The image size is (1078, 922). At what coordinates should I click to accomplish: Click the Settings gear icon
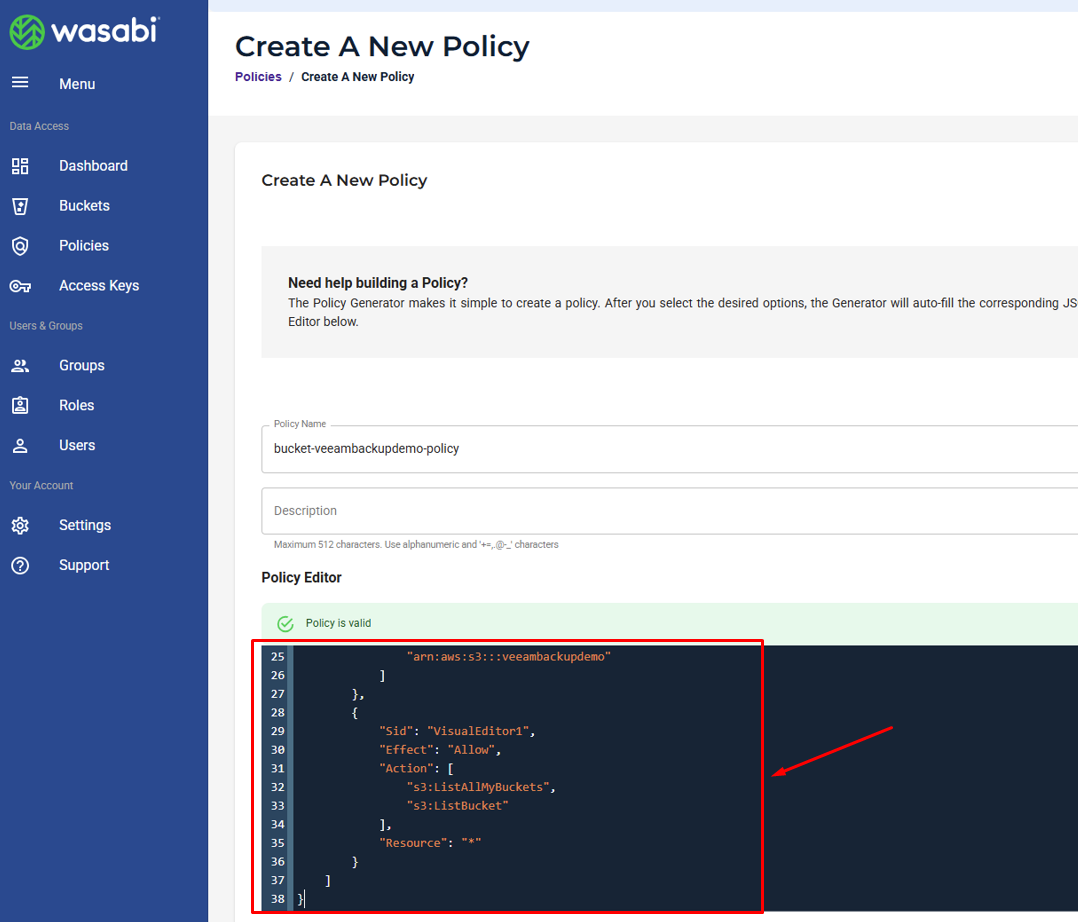[x=20, y=525]
